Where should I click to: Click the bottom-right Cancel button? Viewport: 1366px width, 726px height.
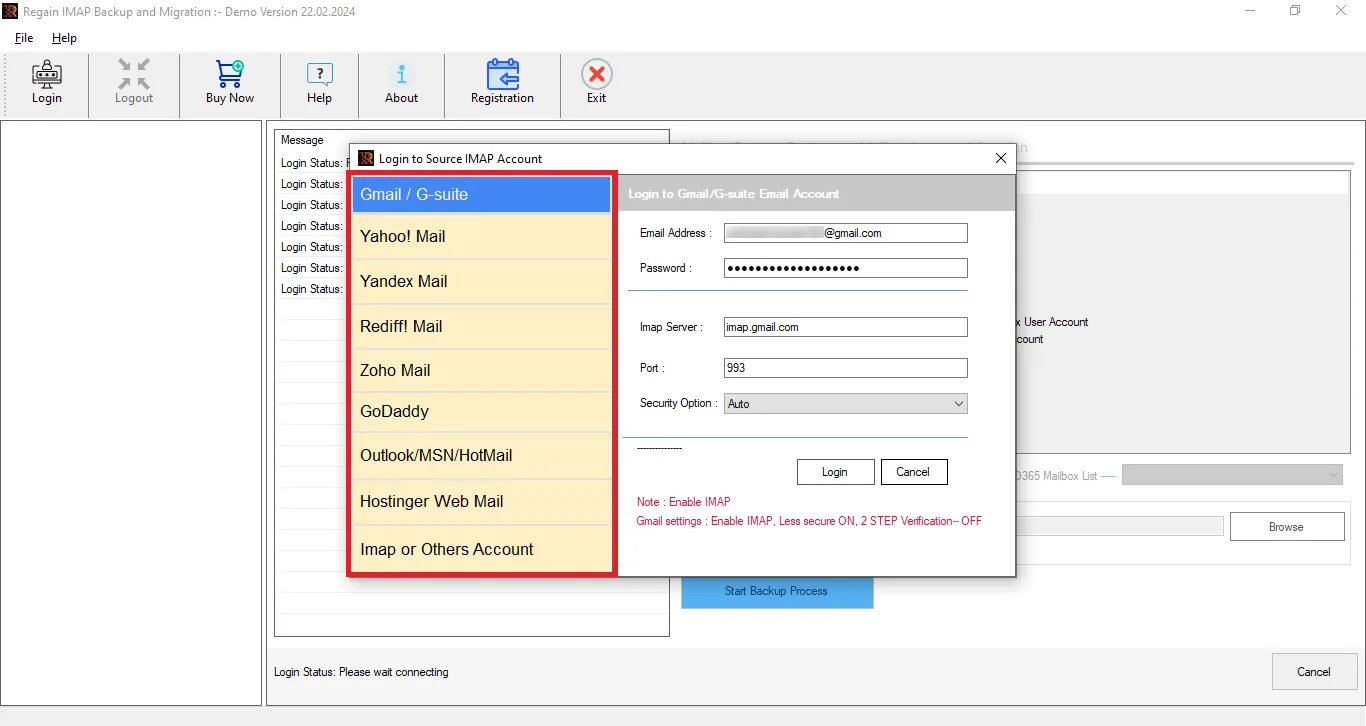coord(1314,672)
